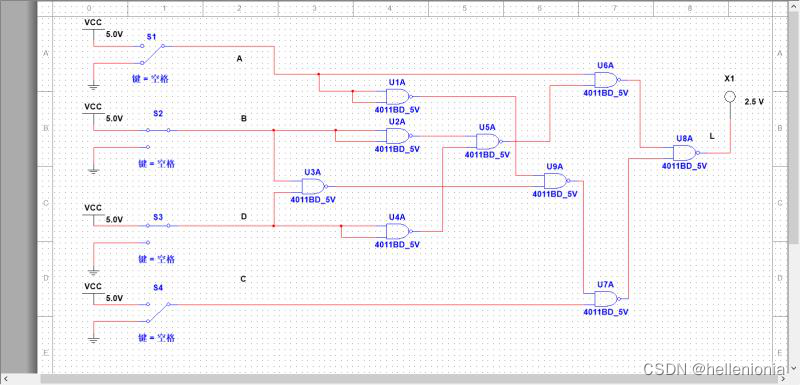Click 4011BD_5V label under U7A
Viewport: 800px width, 385px height.
(606, 312)
